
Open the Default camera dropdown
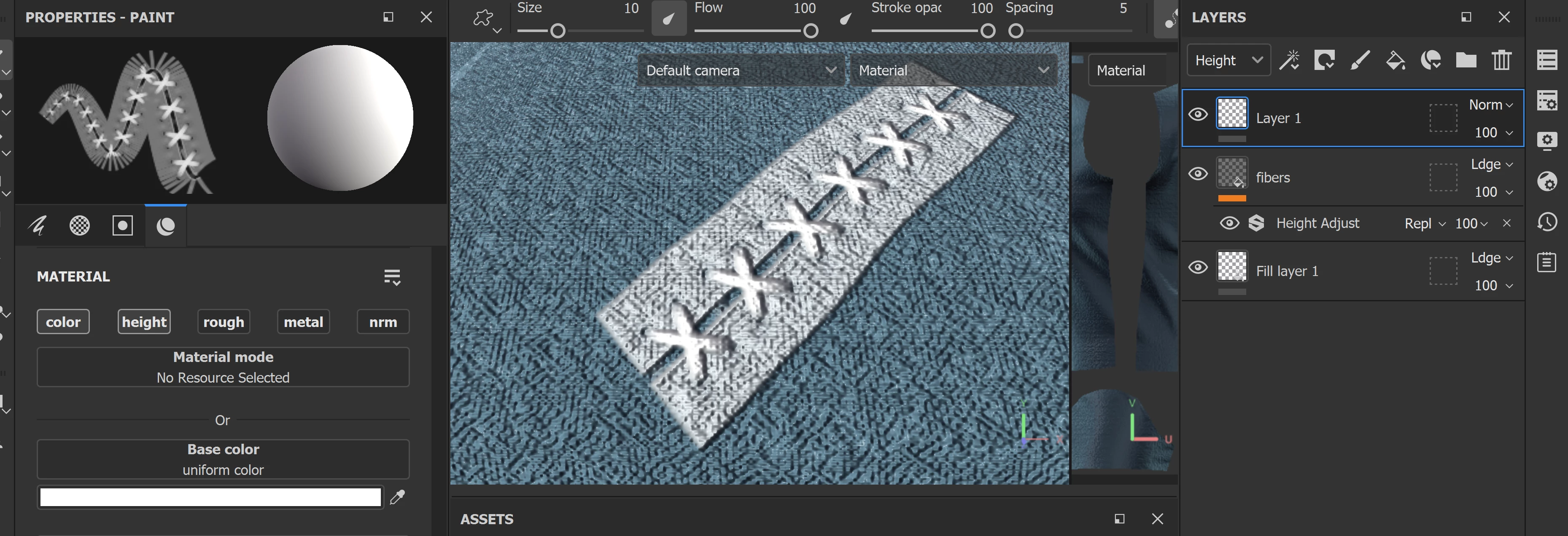tap(740, 70)
